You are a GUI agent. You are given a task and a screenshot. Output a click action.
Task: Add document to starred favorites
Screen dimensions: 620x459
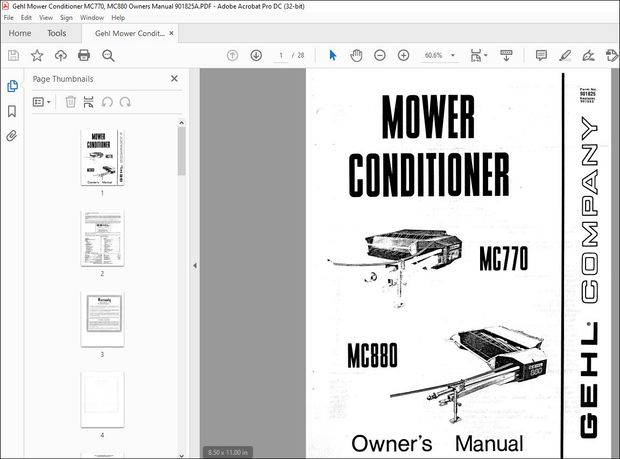tap(37, 55)
